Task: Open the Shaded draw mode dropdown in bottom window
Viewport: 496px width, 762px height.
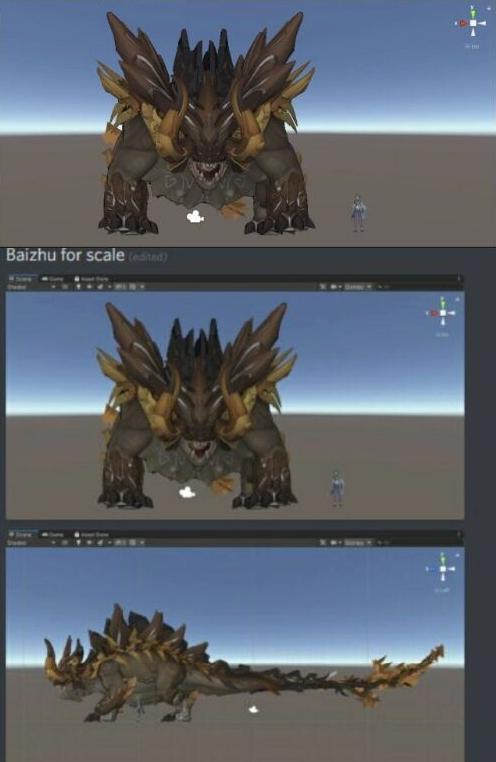Action: pos(32,542)
